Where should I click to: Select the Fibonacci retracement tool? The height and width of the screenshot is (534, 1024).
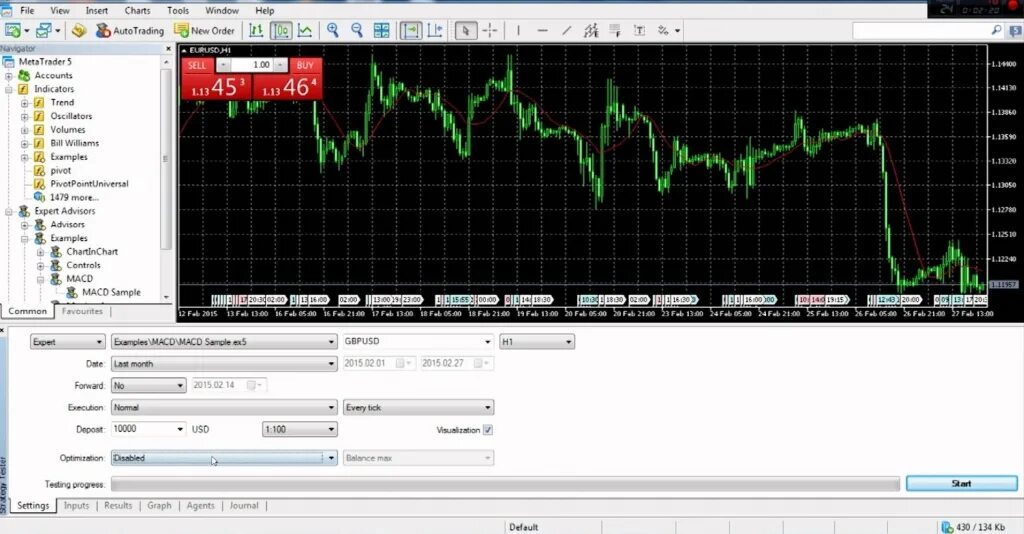tap(615, 30)
